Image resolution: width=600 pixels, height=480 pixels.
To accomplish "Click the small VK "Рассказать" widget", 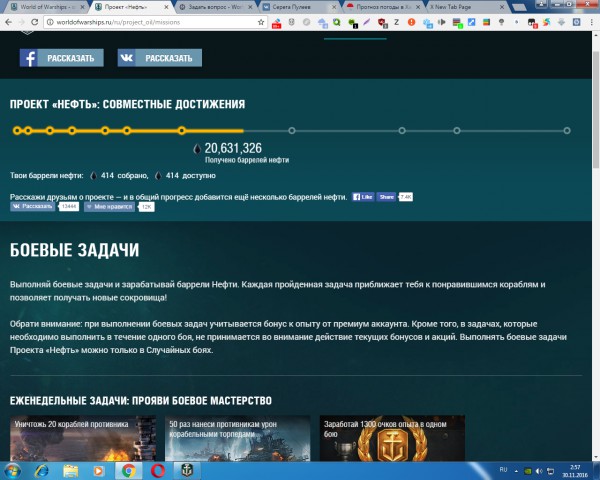I will point(33,207).
